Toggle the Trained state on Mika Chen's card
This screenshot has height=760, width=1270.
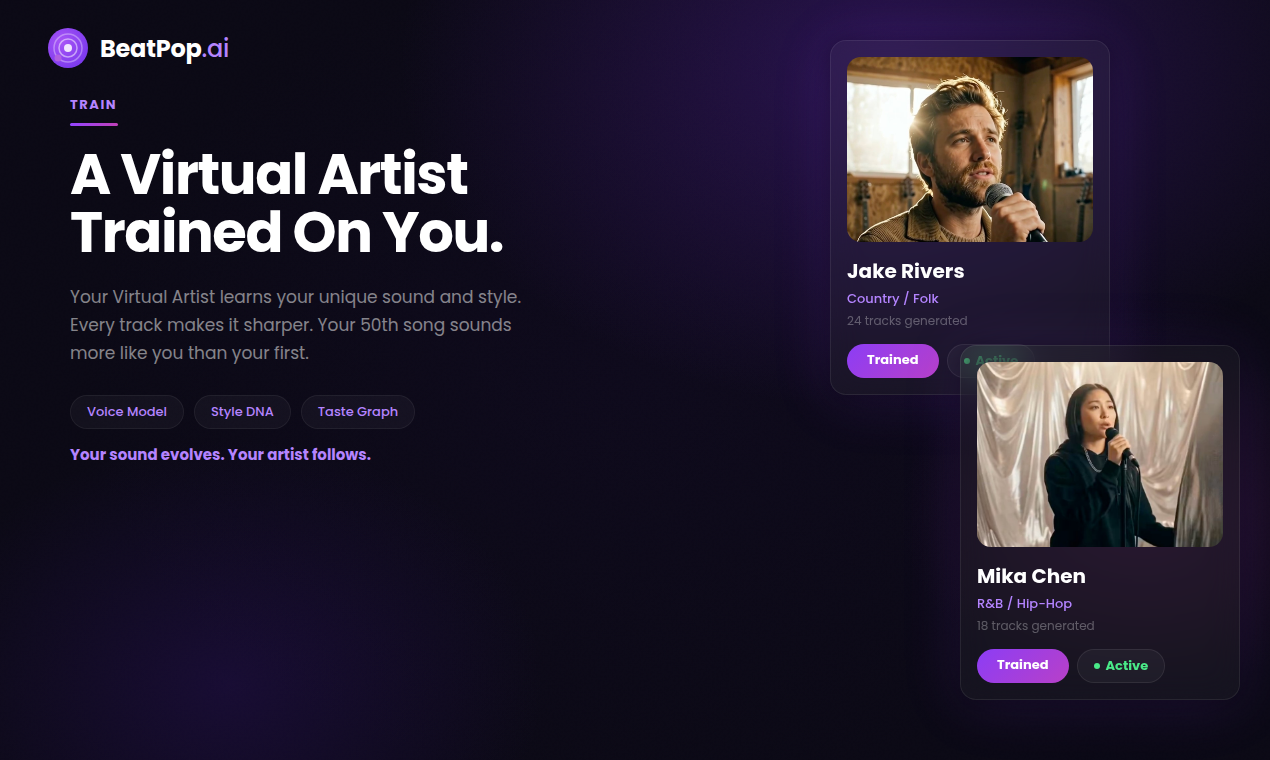[x=1022, y=665]
